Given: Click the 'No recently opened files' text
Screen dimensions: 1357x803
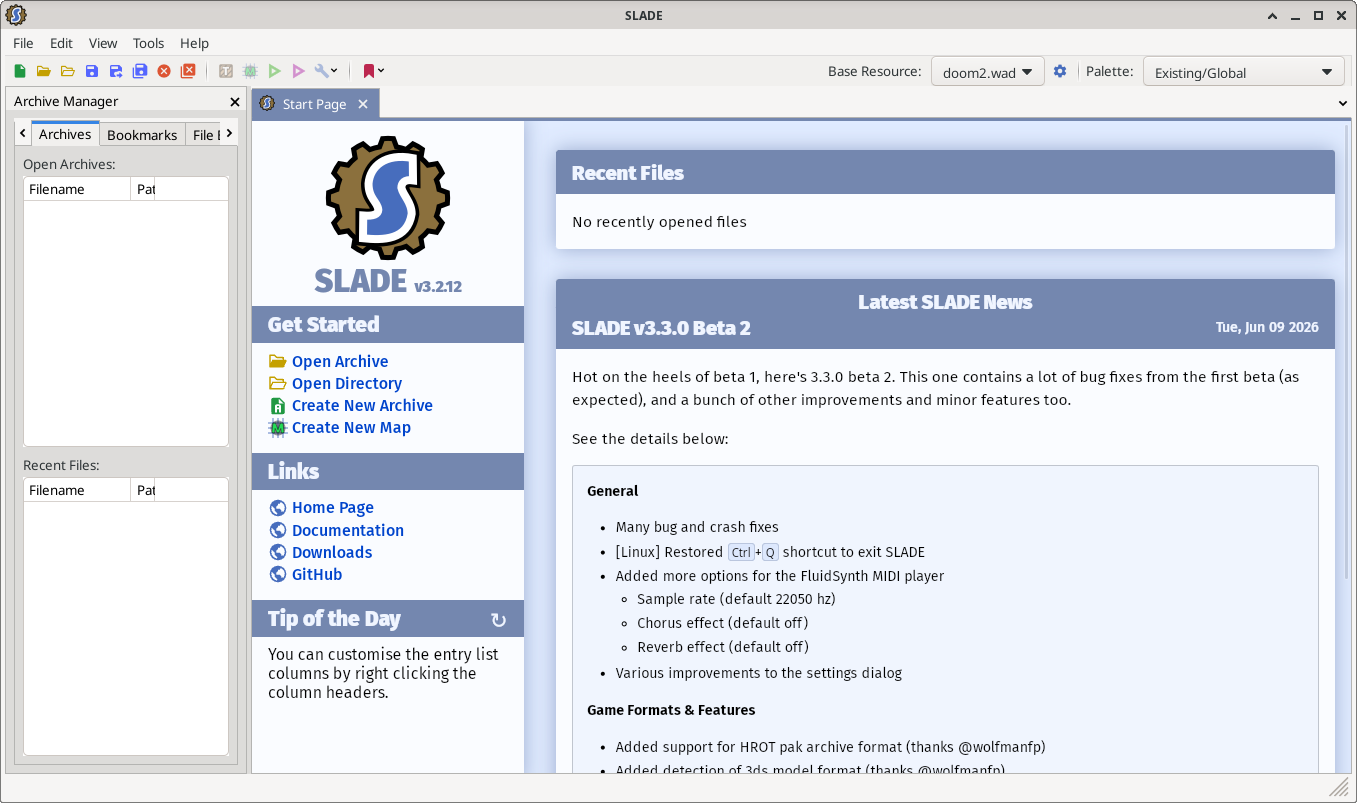Looking at the screenshot, I should pyautogui.click(x=659, y=222).
